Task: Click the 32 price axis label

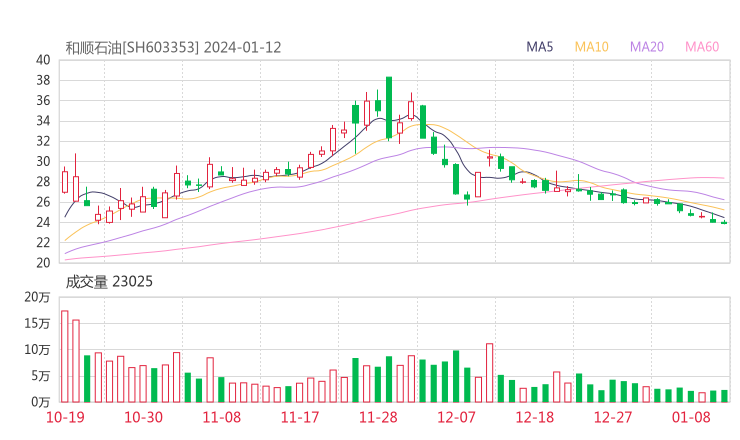Action: (x=43, y=141)
